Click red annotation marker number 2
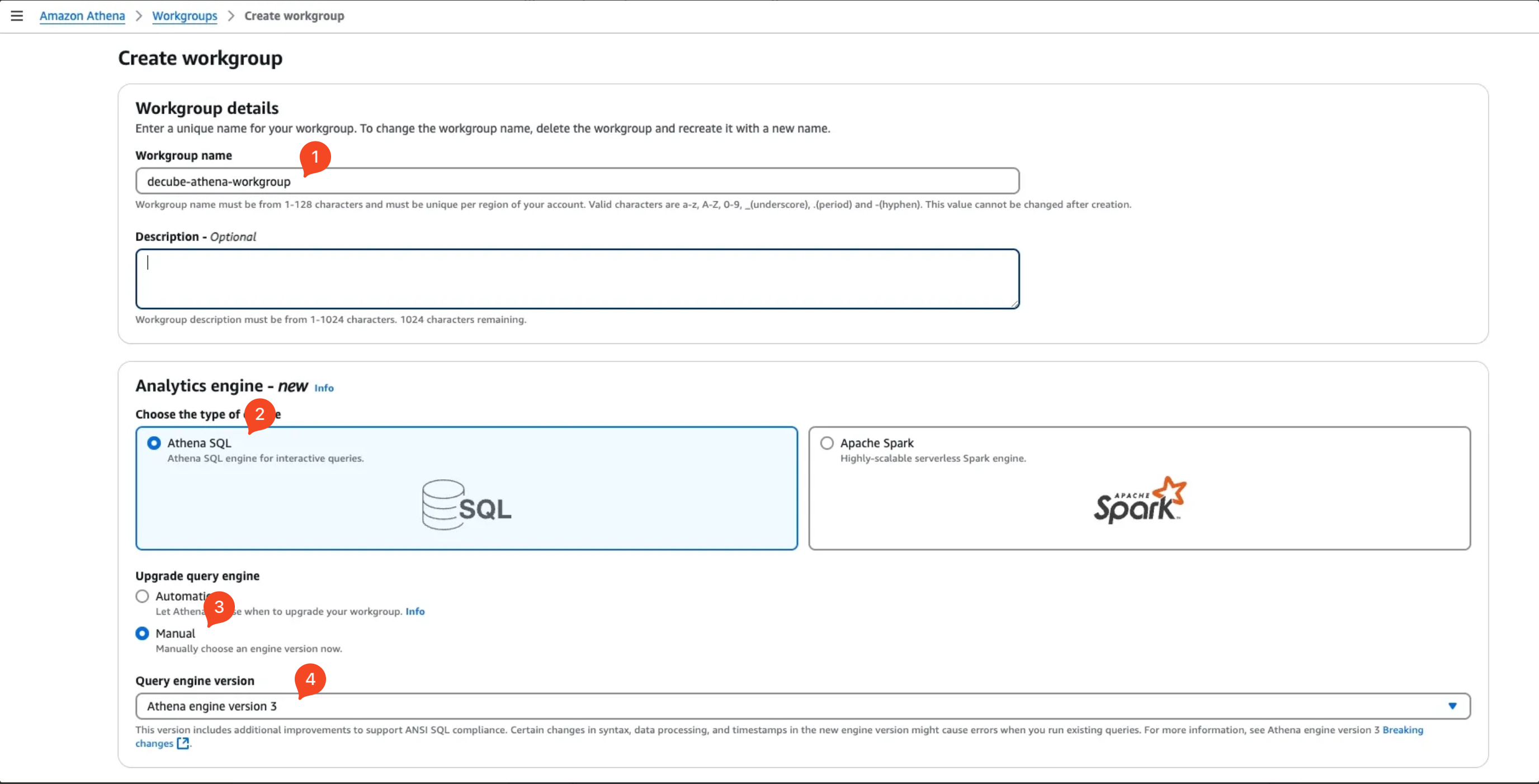Viewport: 1539px width, 784px height. [x=260, y=413]
